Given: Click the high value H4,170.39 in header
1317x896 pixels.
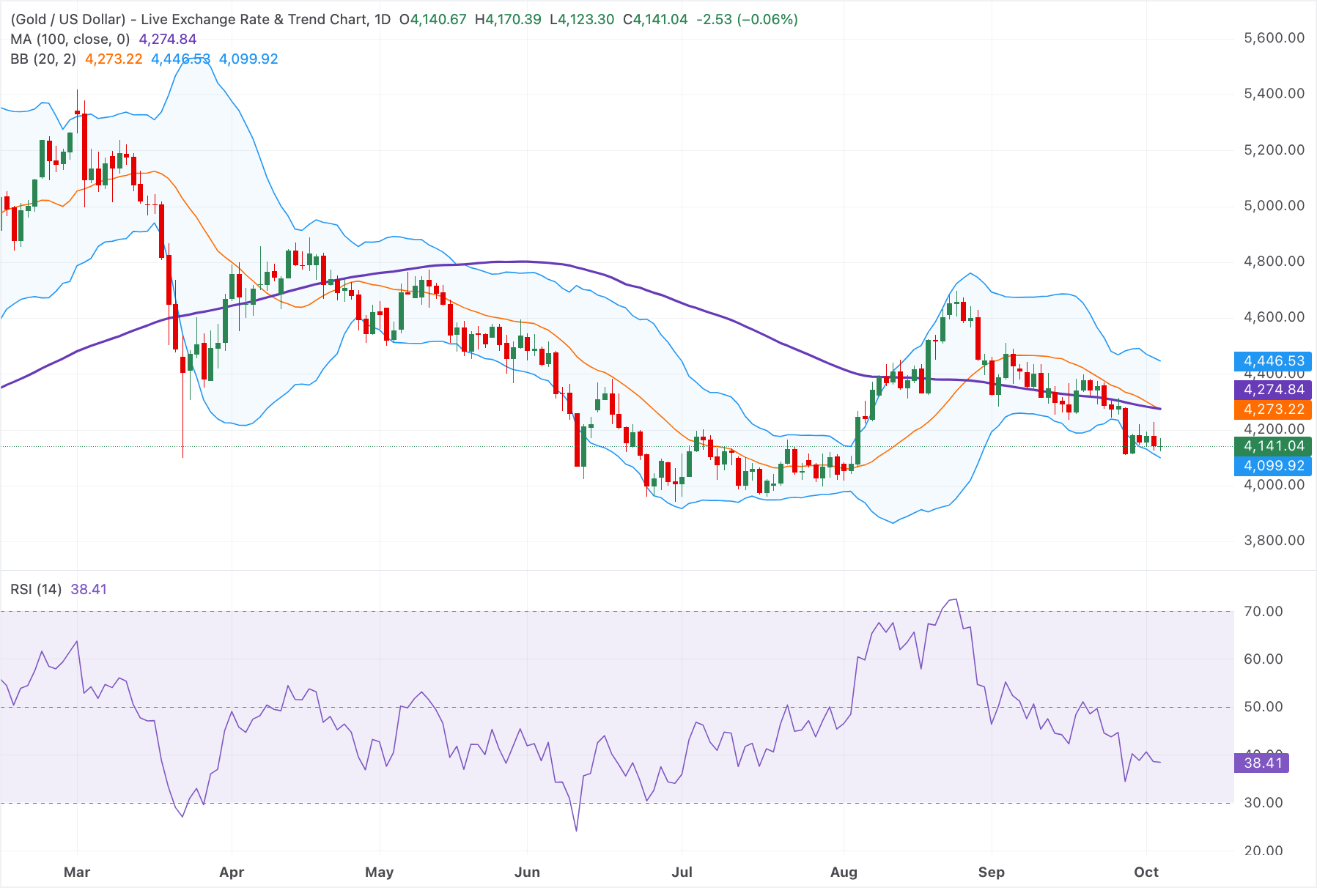Looking at the screenshot, I should 508,19.
